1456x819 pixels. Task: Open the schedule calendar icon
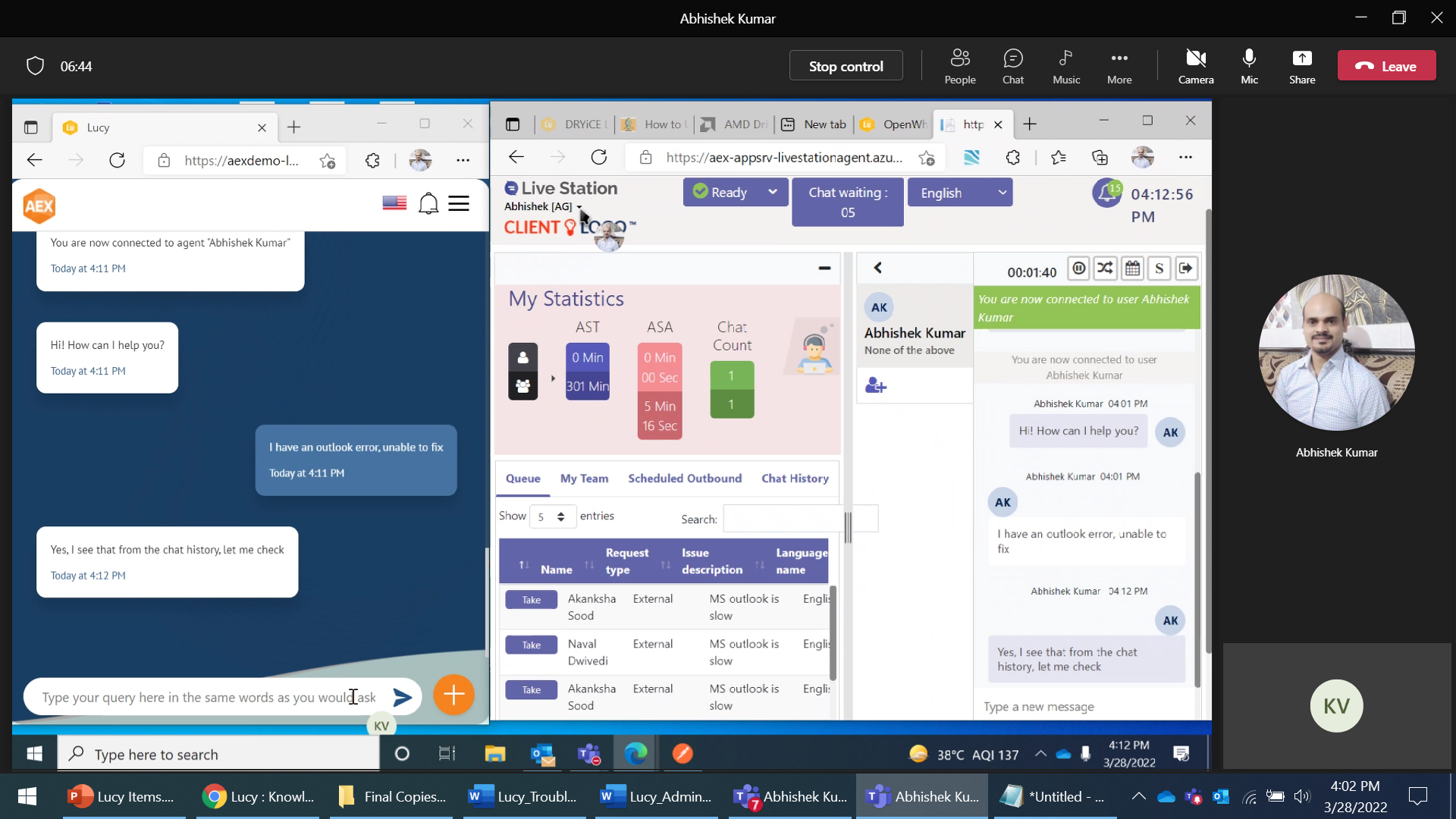pos(1132,268)
